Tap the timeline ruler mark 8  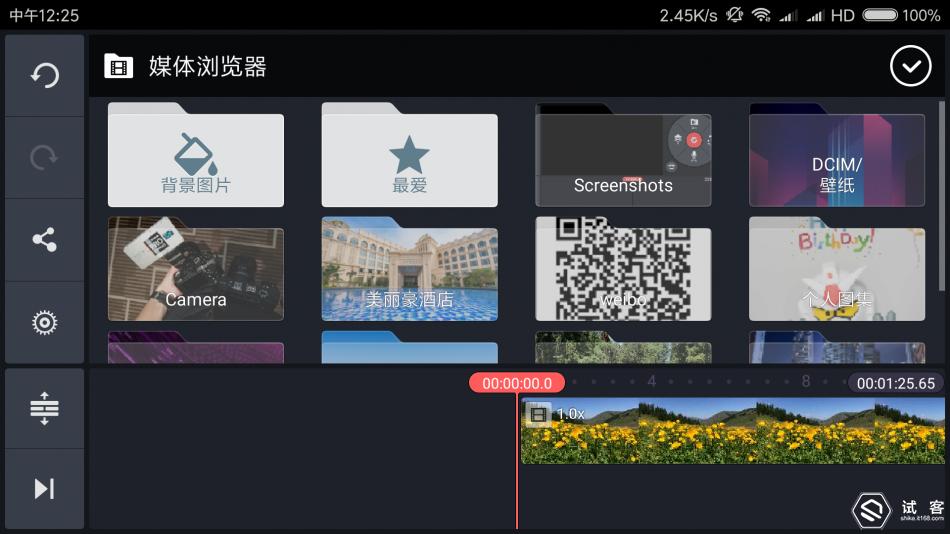806,381
